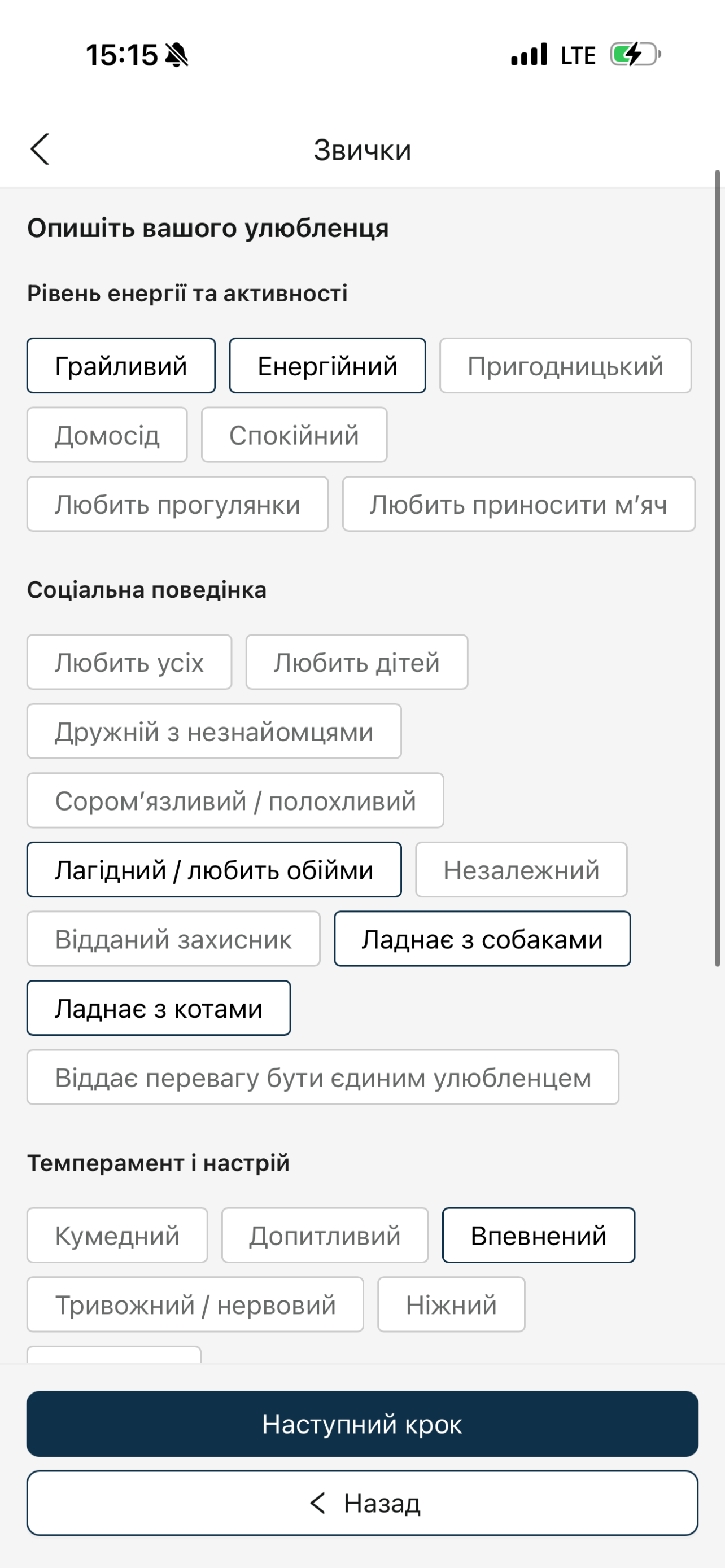Select Любить приносити м'яч chip
Screen dimensions: 725x1568
[519, 504]
